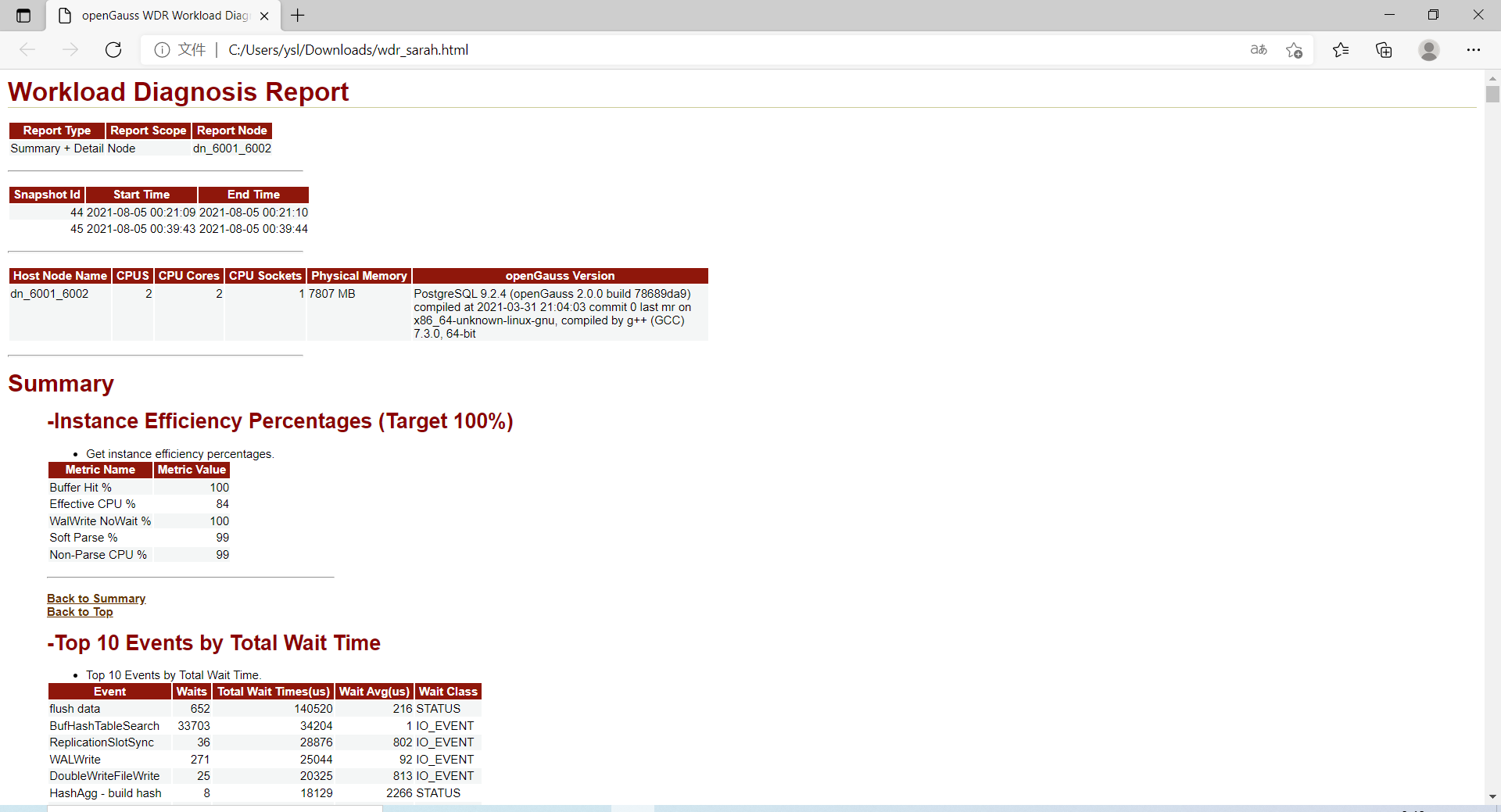The width and height of the screenshot is (1501, 812).
Task: Click the Buffer Hit % row
Action: click(x=139, y=488)
